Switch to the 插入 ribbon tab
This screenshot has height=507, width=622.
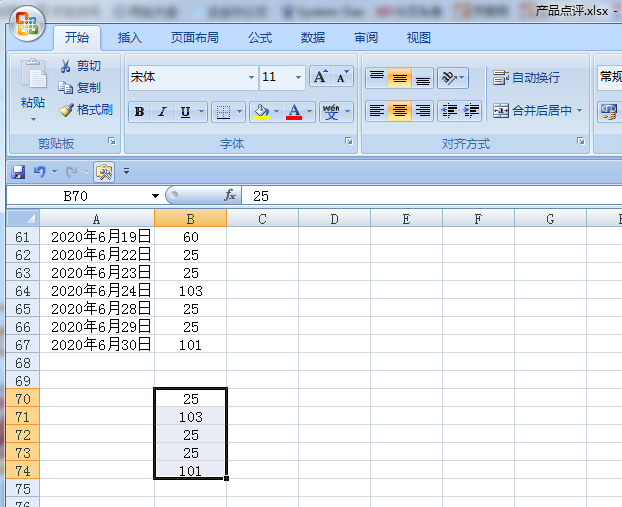point(130,38)
